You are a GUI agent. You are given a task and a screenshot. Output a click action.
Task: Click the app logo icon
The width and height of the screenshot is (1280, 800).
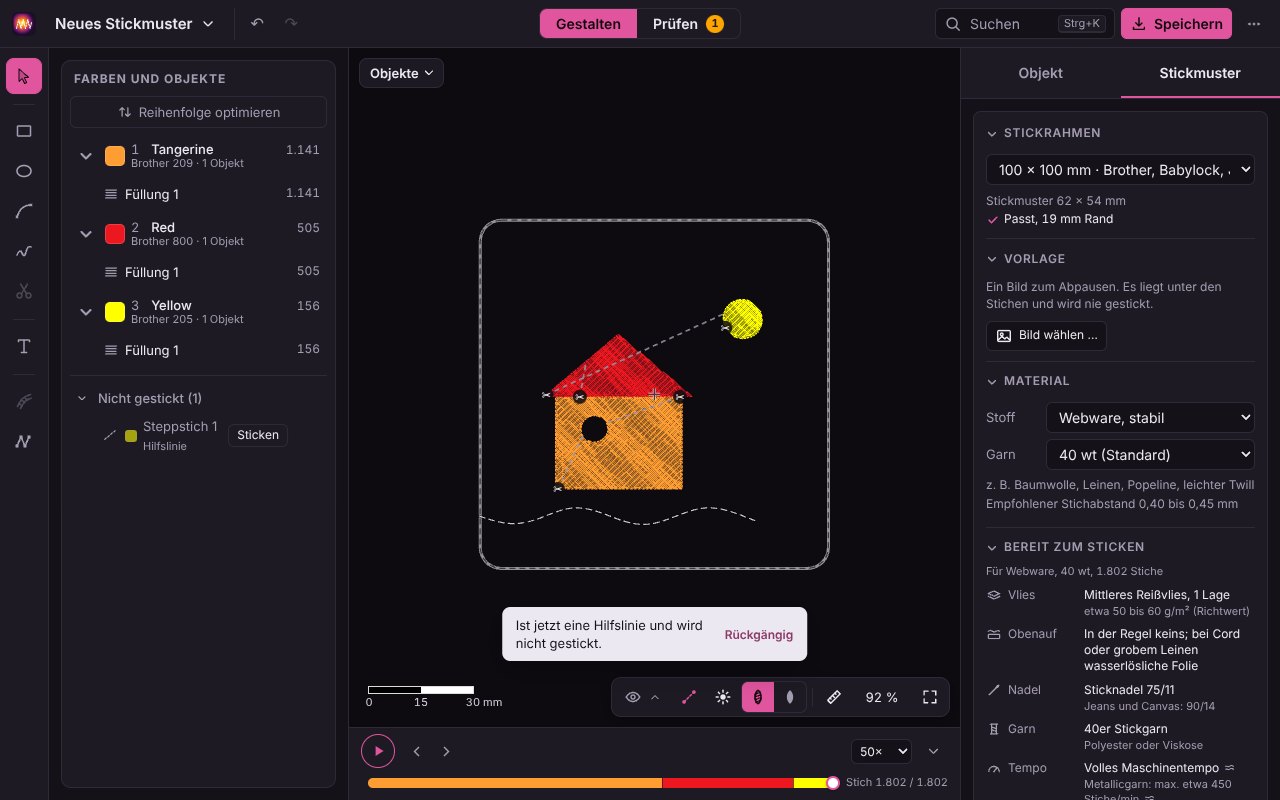click(24, 24)
